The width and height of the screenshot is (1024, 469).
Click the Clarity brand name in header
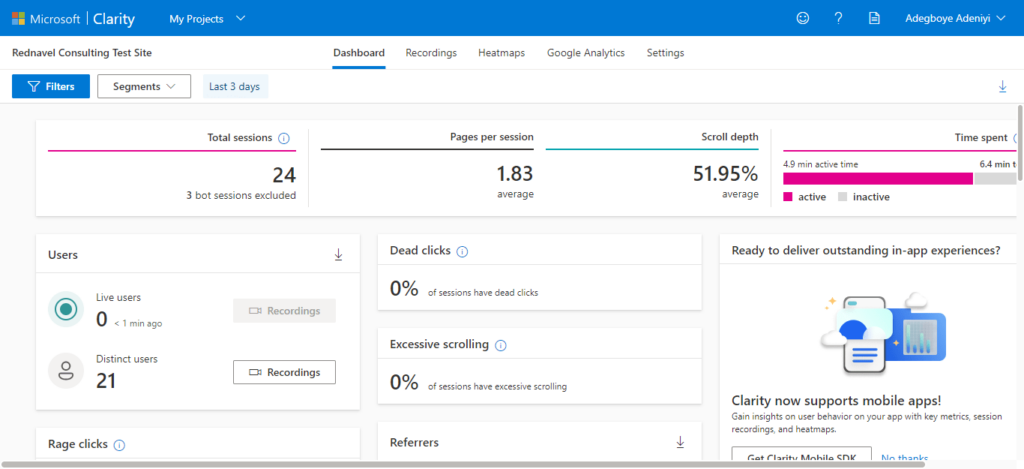click(114, 19)
